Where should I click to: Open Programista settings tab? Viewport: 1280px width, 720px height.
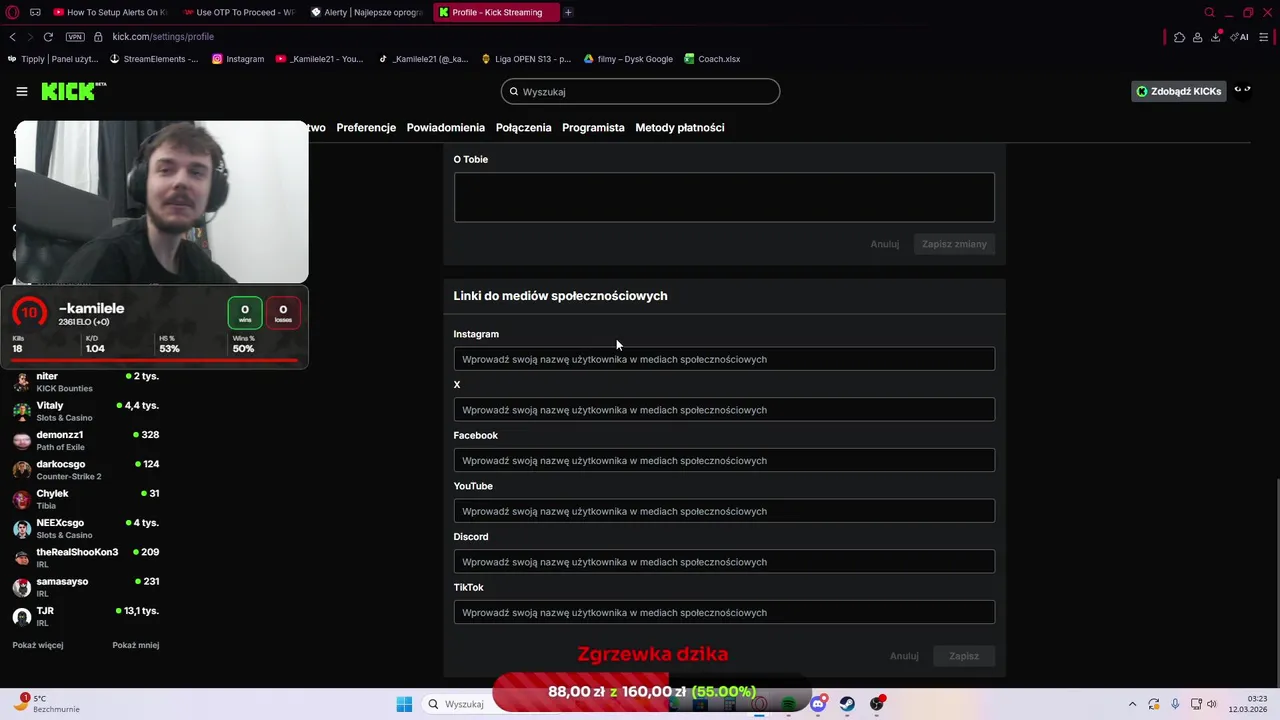click(x=593, y=127)
